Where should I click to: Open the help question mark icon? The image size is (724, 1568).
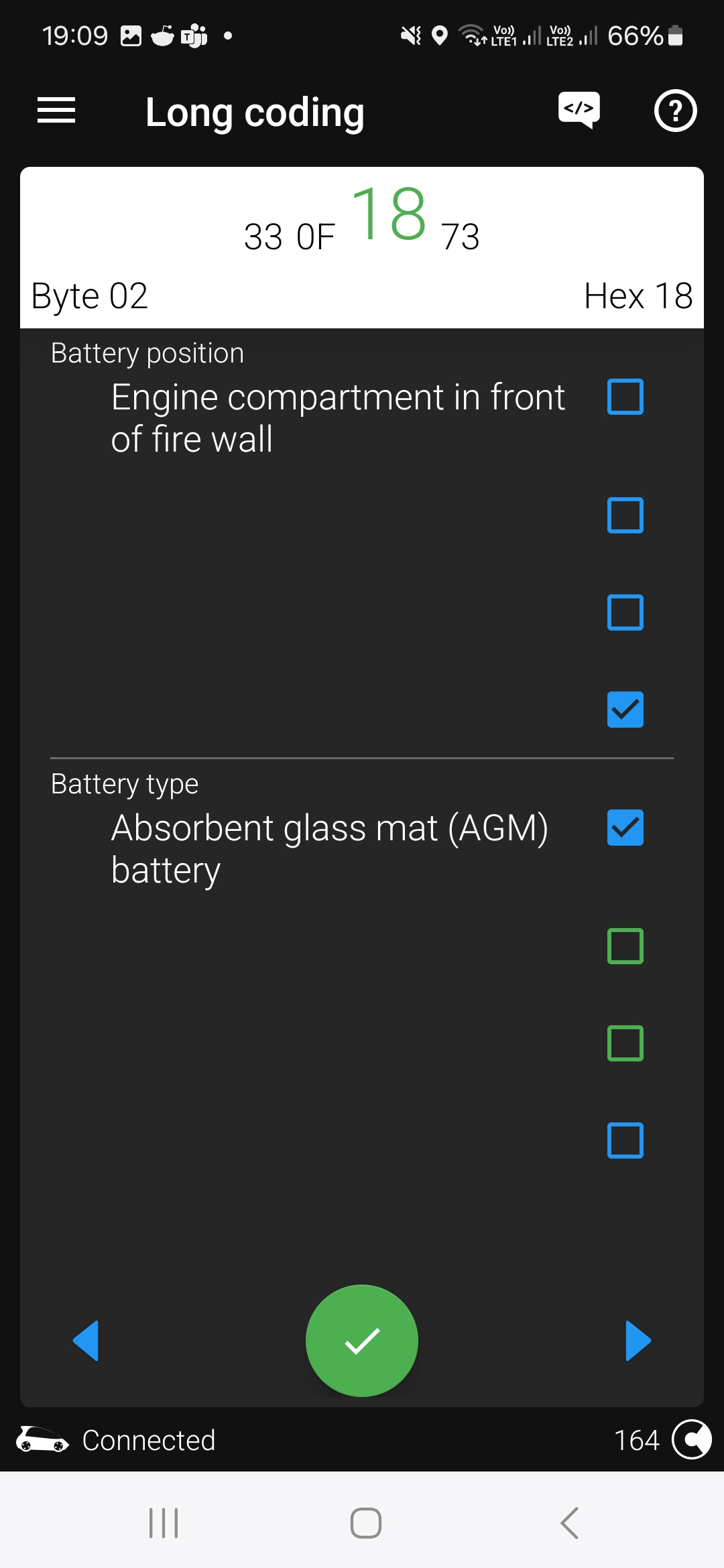pos(675,111)
